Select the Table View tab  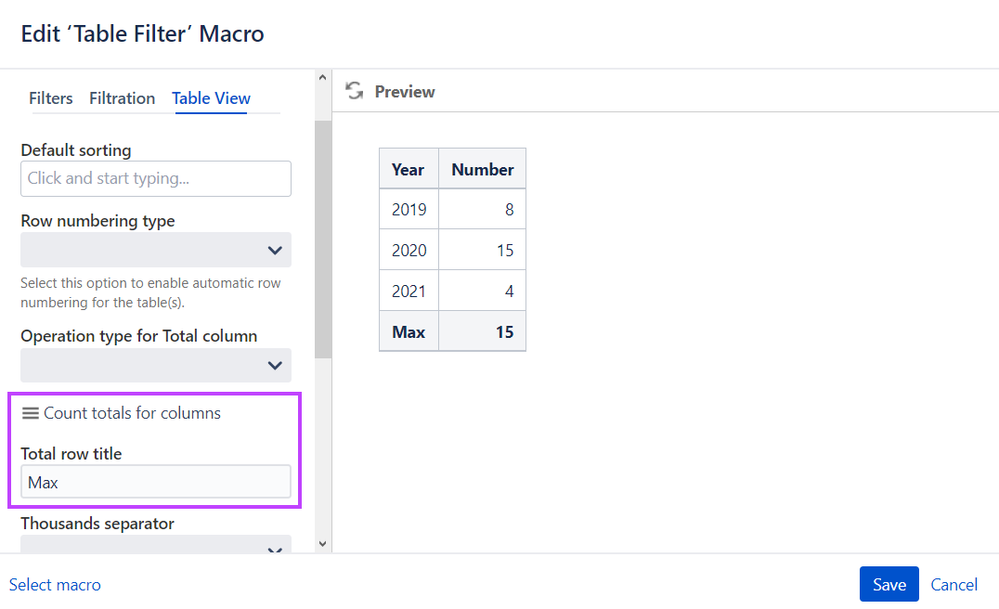click(x=211, y=99)
